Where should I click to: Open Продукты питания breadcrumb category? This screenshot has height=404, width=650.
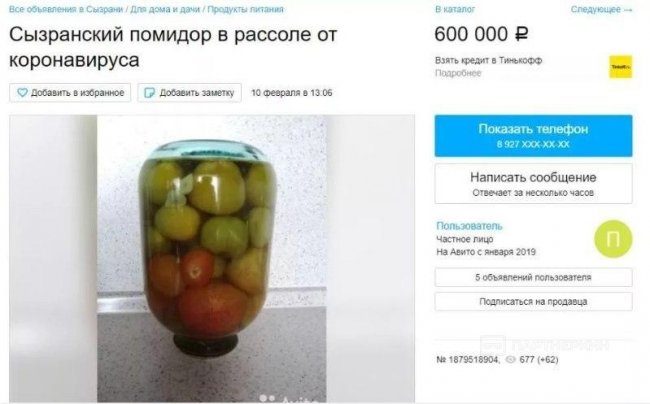coord(245,9)
